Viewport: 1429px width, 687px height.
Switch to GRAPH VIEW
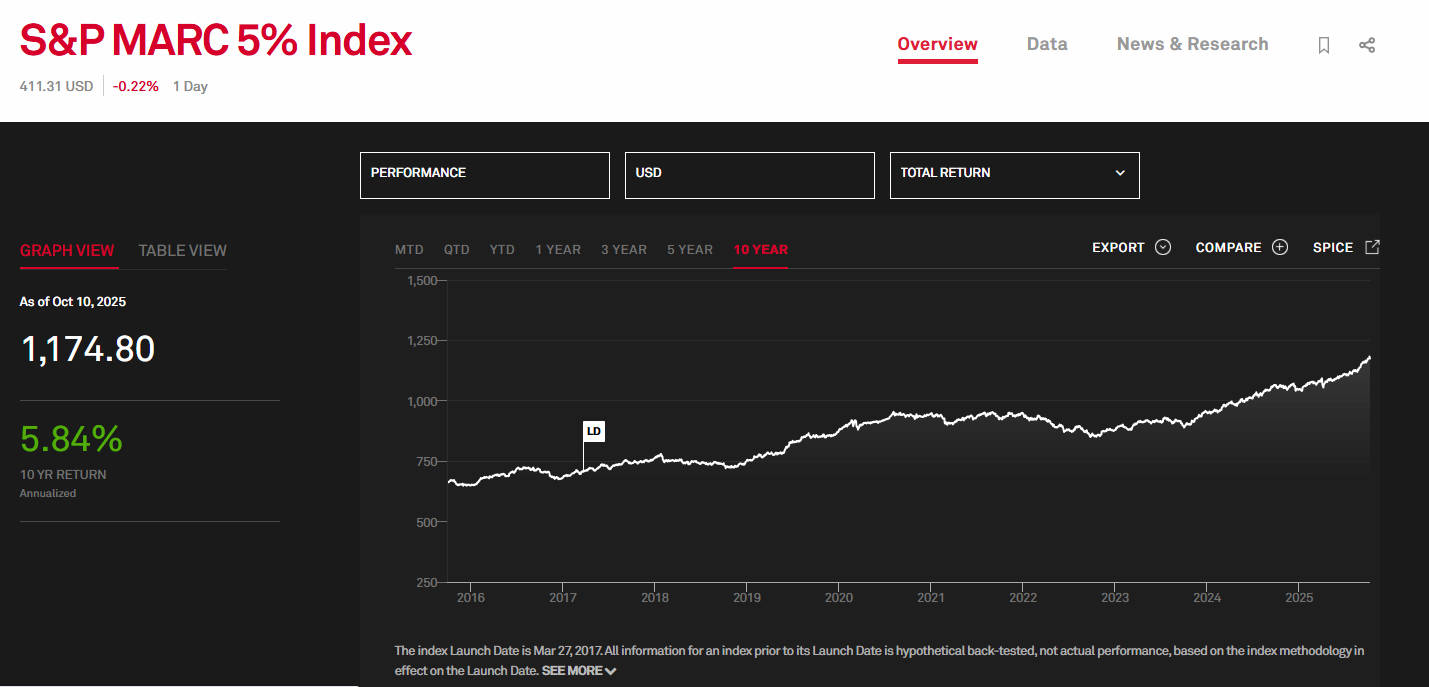tap(67, 250)
